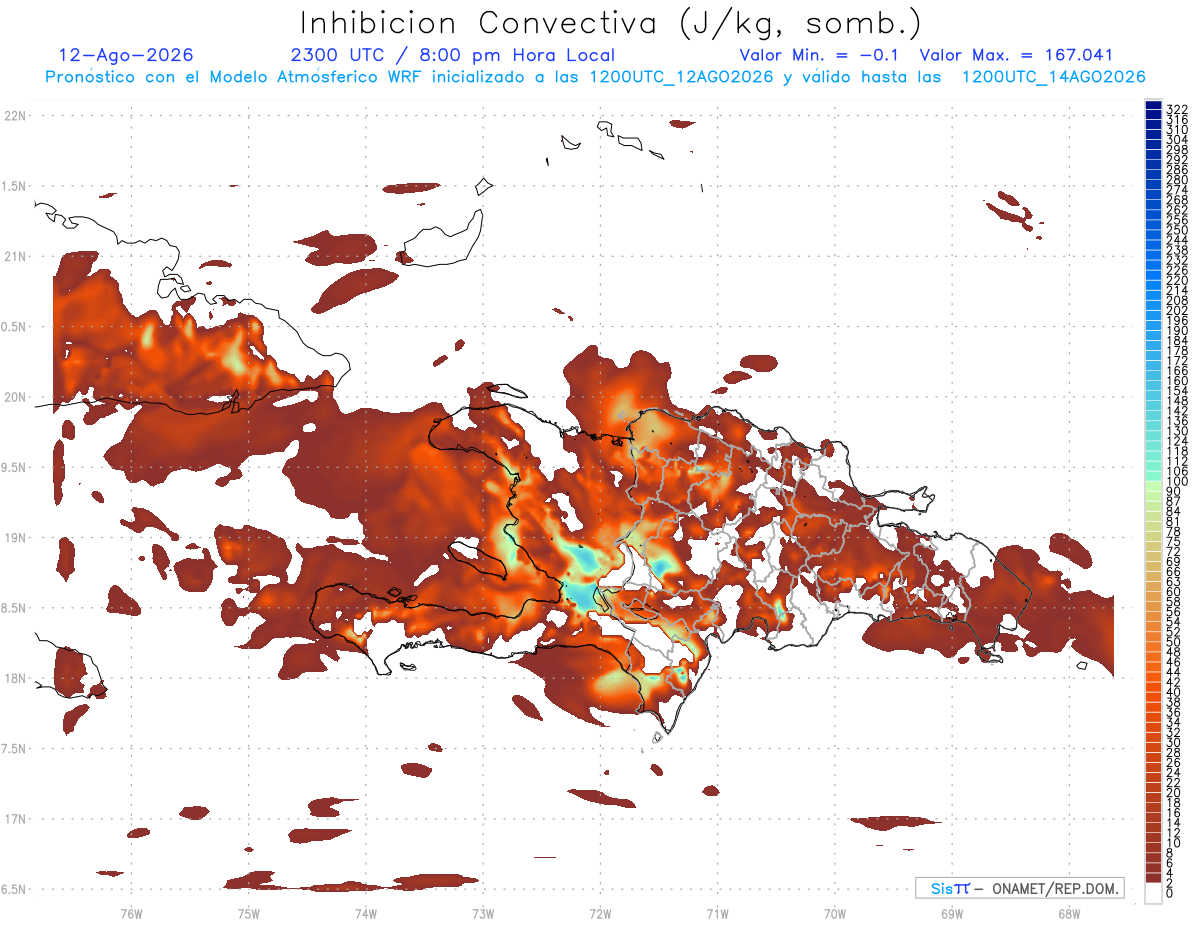The width and height of the screenshot is (1200, 927).
Task: Click the '21N' latitude label
Action: point(15,256)
